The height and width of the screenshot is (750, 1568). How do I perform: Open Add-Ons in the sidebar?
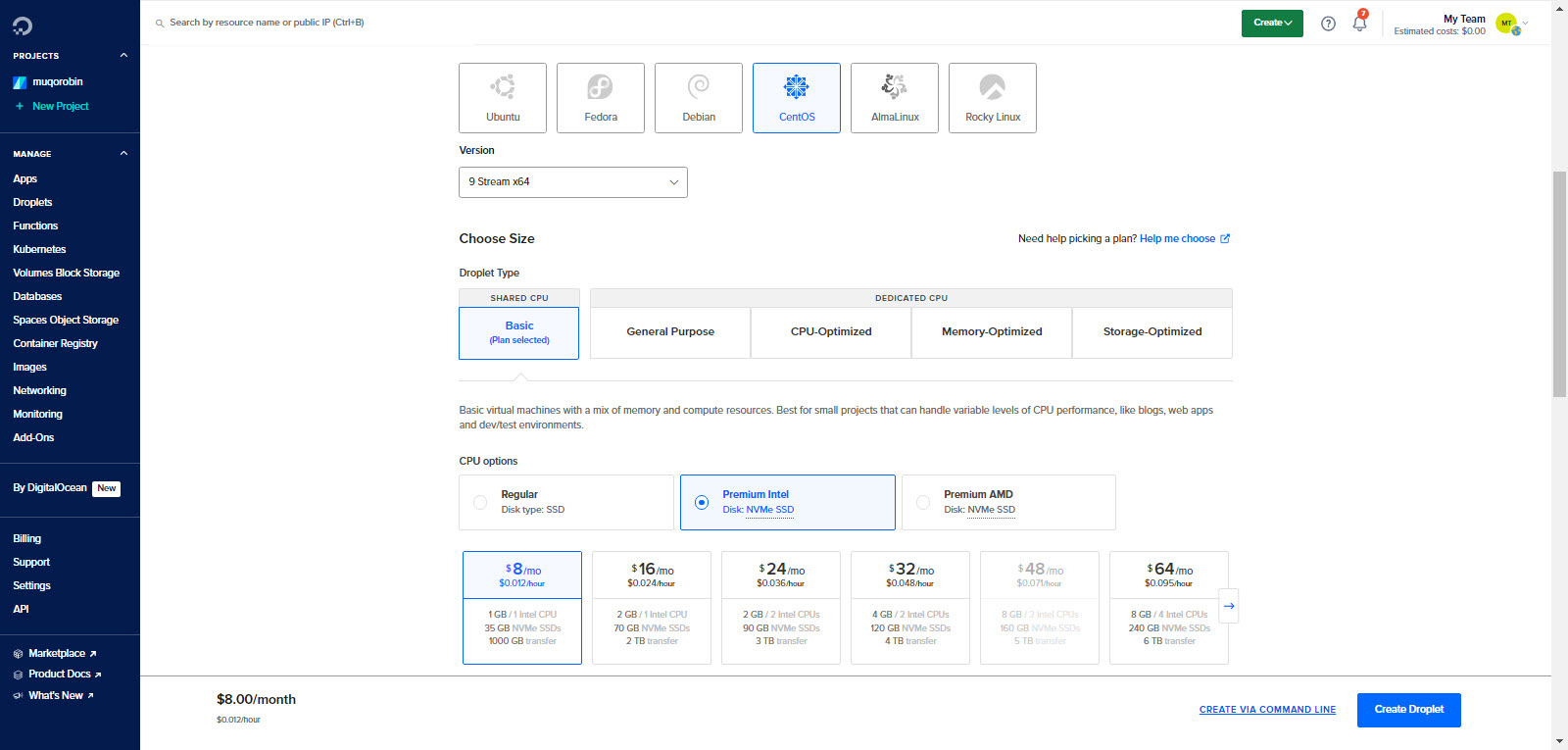33,438
